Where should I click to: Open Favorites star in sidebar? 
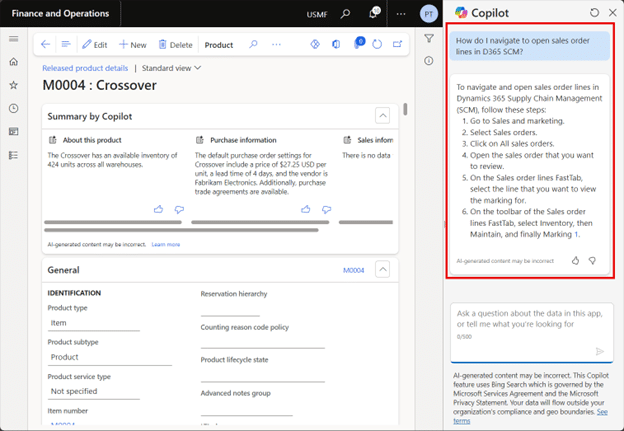click(14, 85)
